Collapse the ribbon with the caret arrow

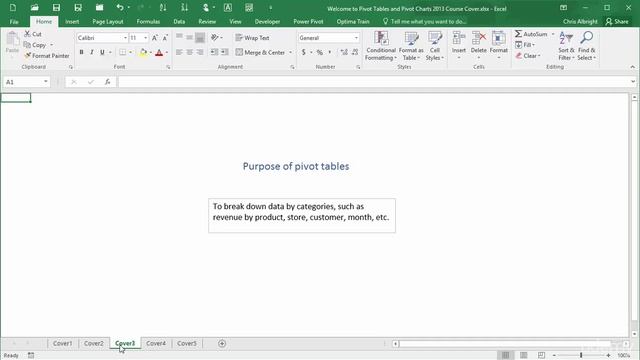click(632, 67)
